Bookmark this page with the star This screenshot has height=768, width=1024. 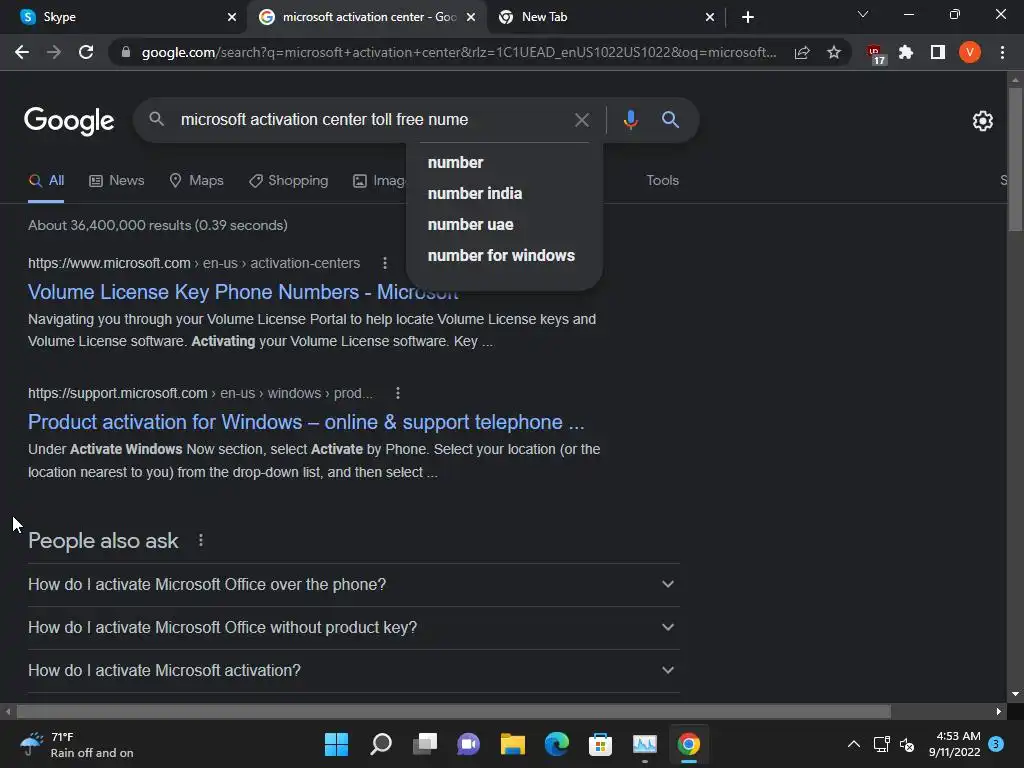pyautogui.click(x=834, y=52)
